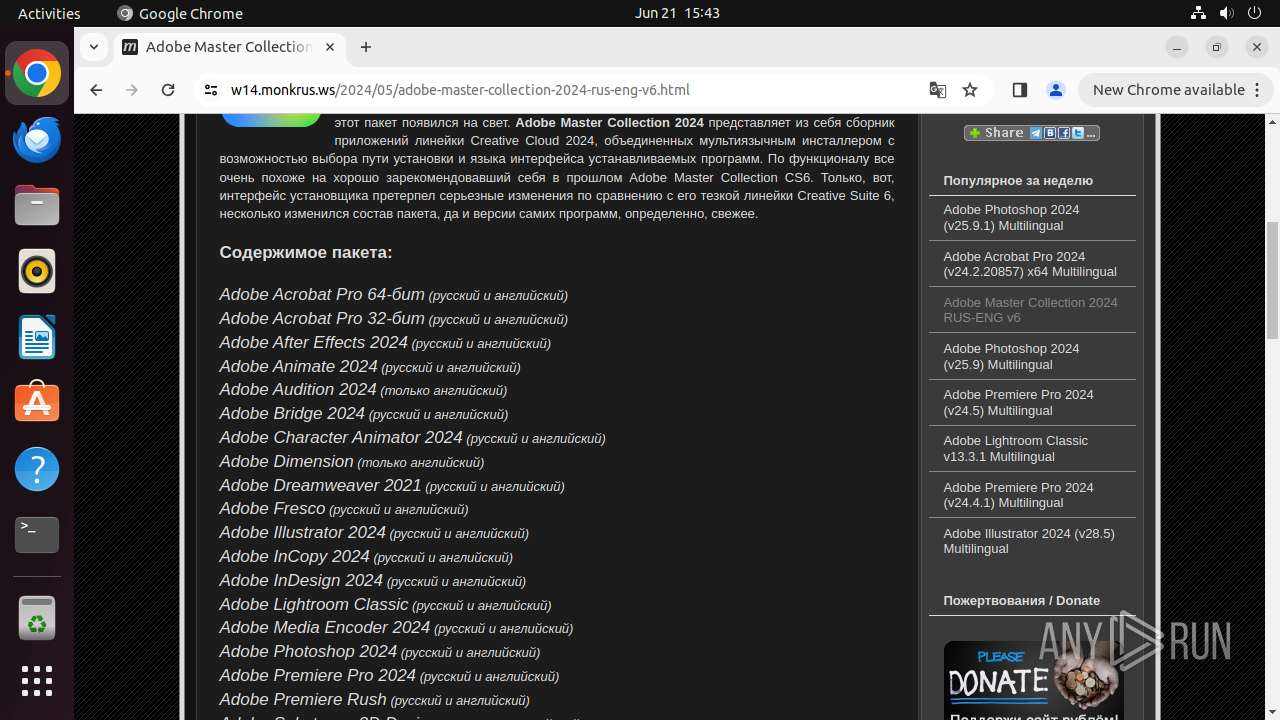Restore the Chrome window size
Viewport: 1280px width, 720px height.
1217,47
